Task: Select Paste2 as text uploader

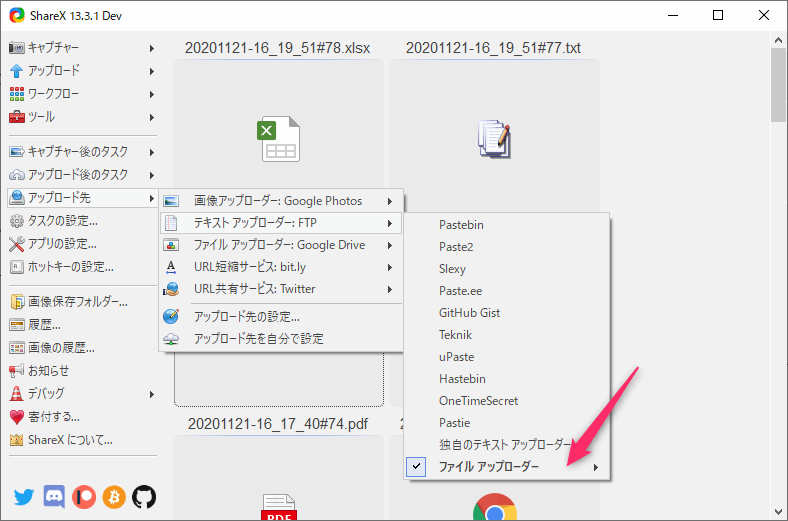Action: click(507, 247)
